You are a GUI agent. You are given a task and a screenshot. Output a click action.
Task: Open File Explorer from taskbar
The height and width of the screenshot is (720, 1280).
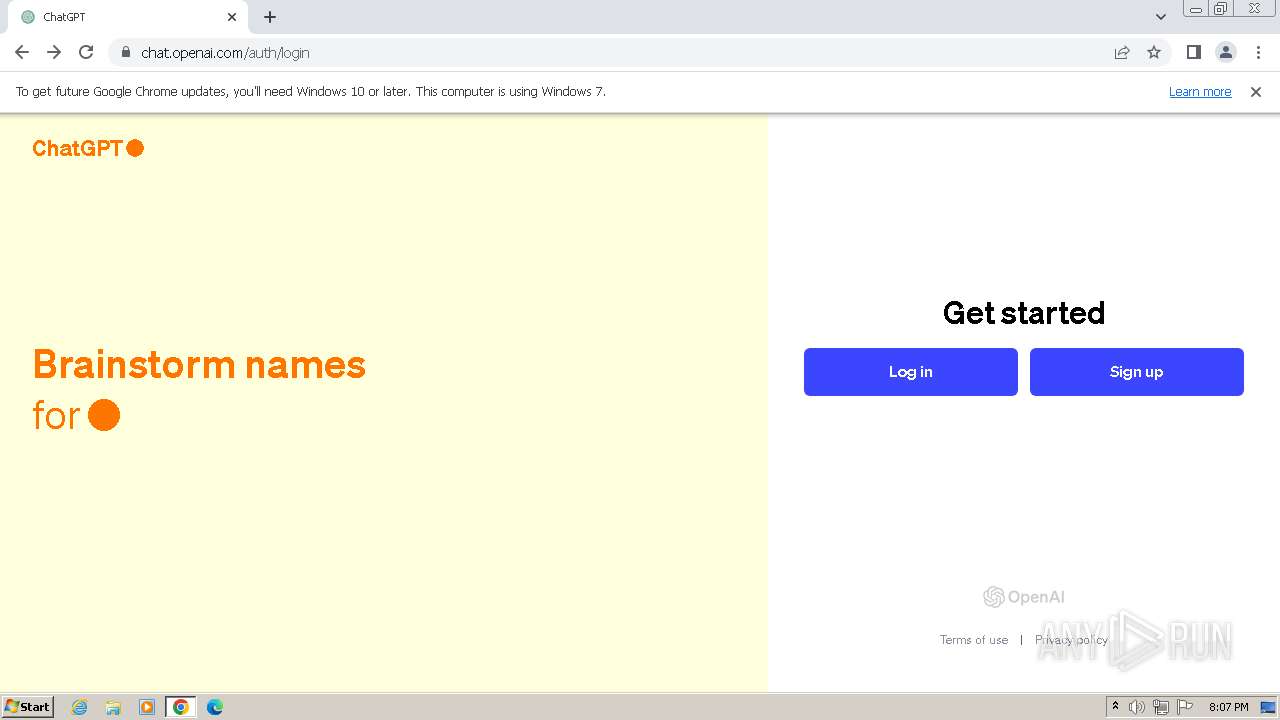[113, 707]
